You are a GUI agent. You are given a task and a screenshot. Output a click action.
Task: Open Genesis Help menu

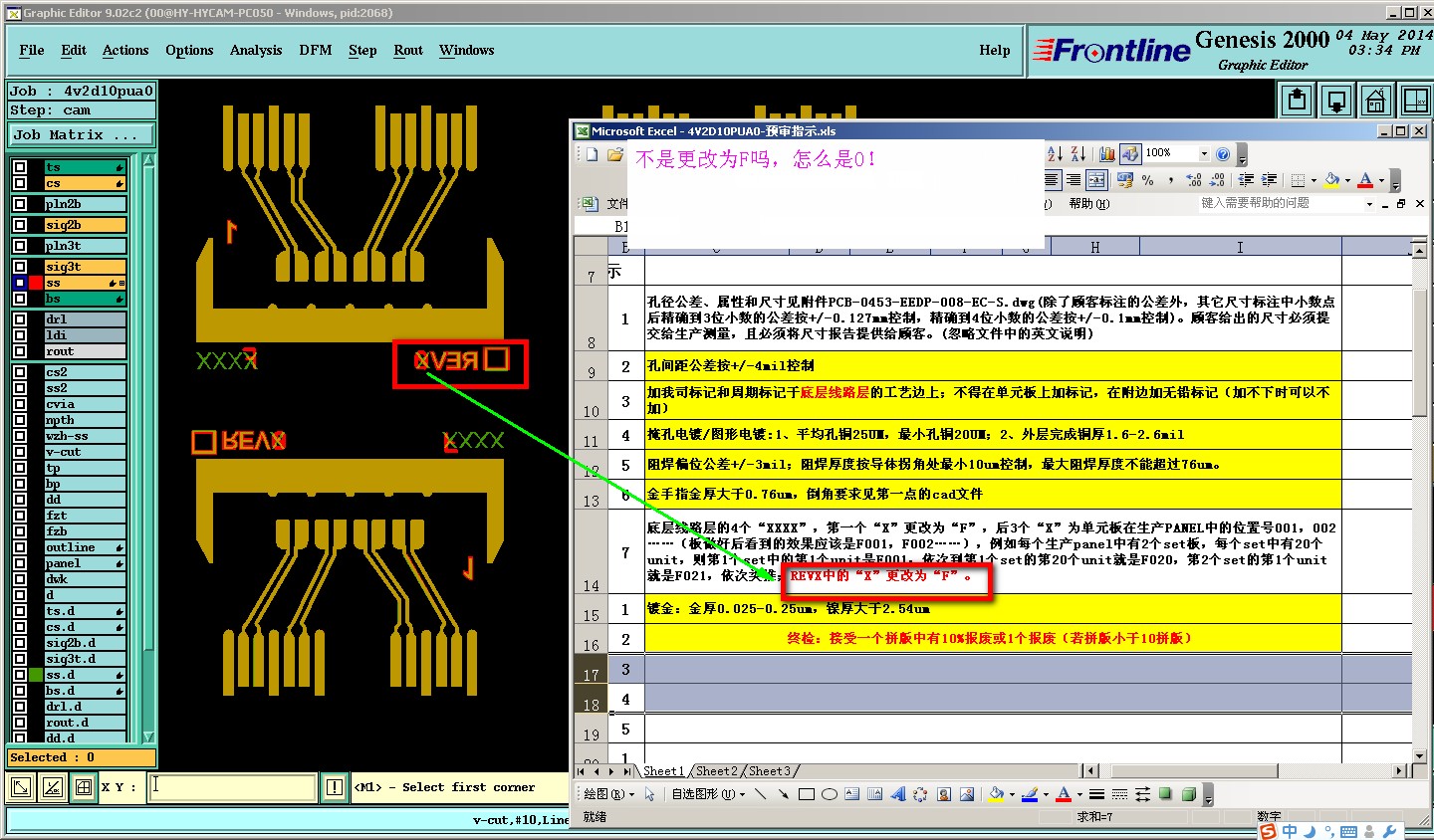[995, 50]
